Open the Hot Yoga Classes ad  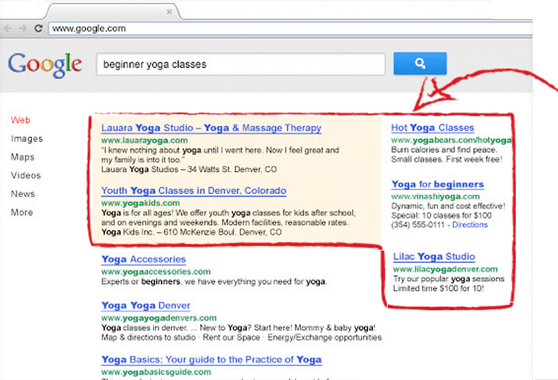432,128
